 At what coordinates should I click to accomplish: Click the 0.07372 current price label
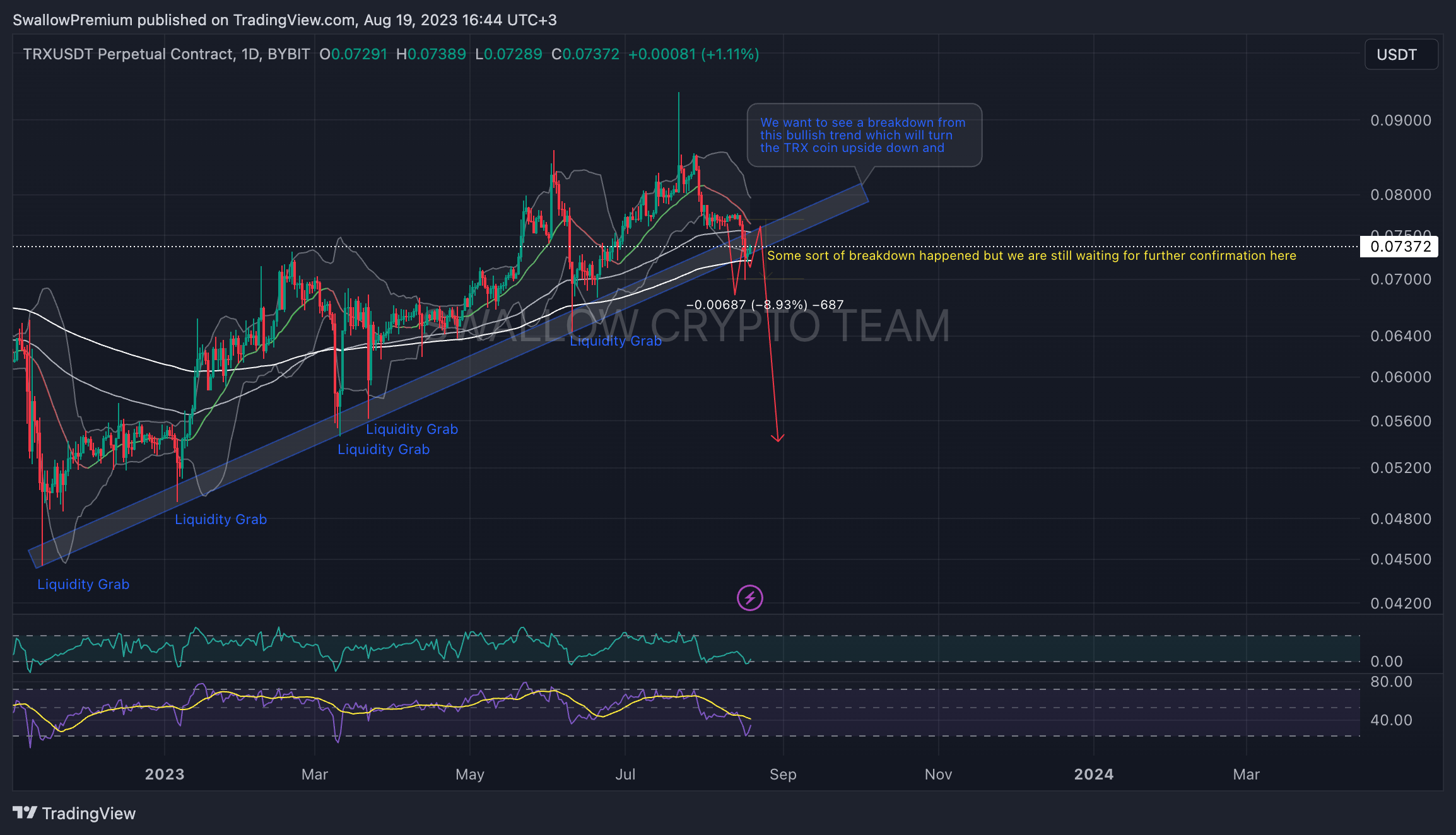pyautogui.click(x=1399, y=247)
